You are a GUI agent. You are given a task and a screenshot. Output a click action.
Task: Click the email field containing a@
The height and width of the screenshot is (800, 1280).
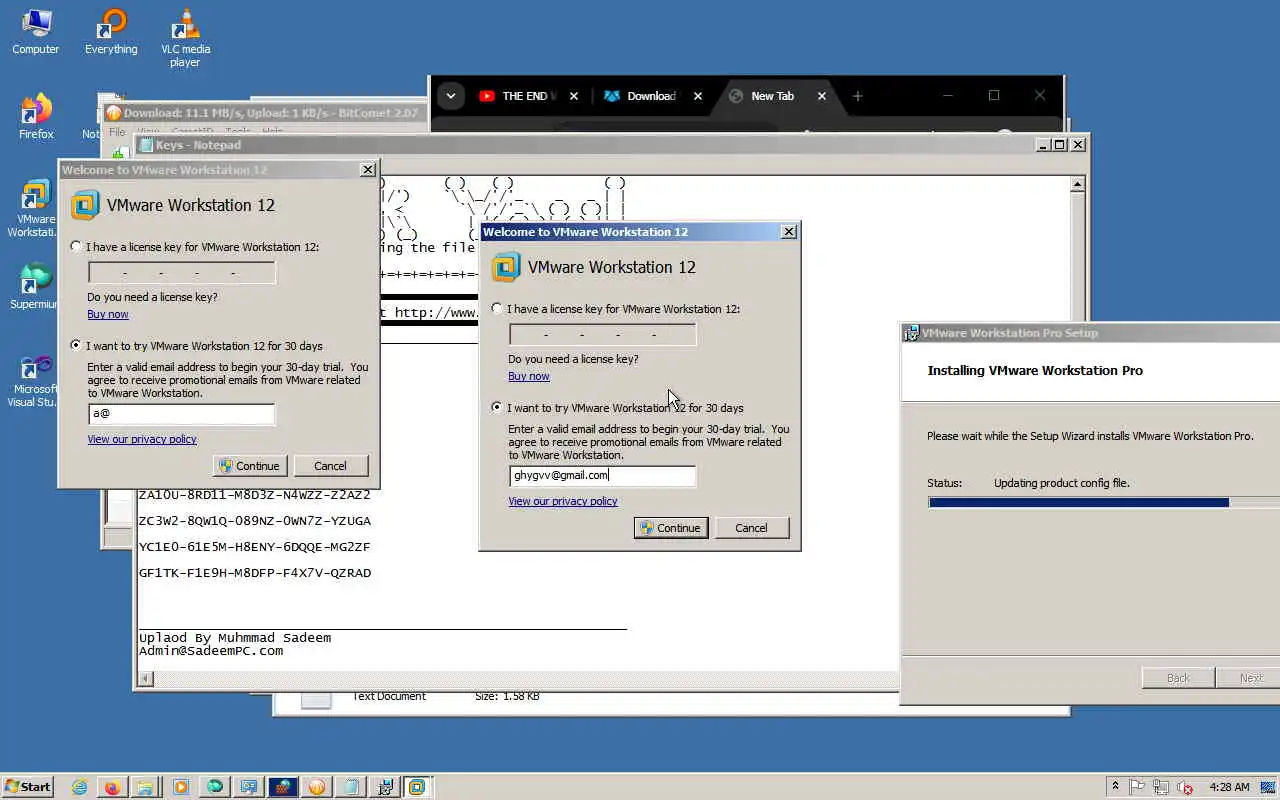(181, 413)
